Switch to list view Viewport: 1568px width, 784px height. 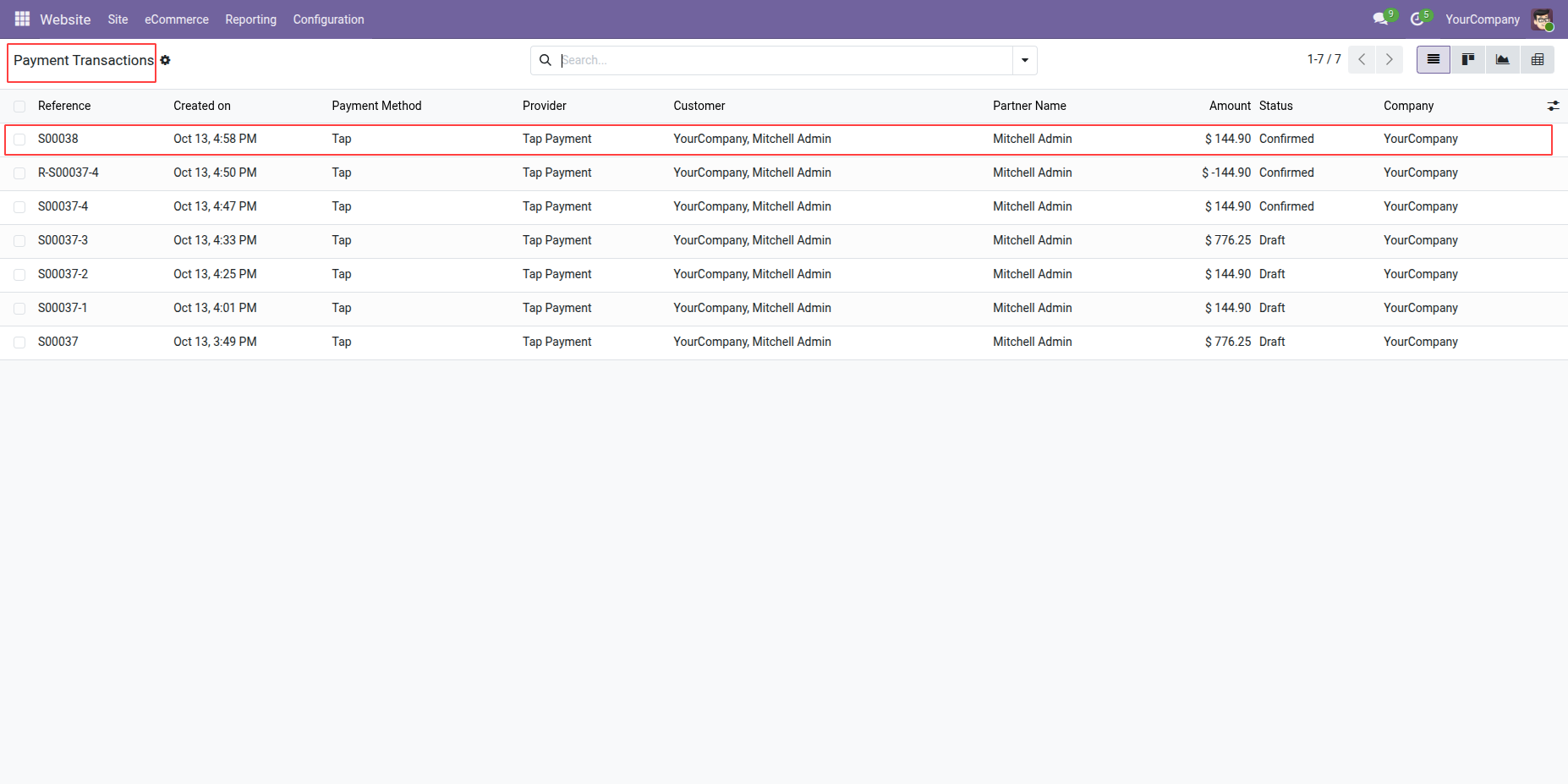[x=1433, y=60]
